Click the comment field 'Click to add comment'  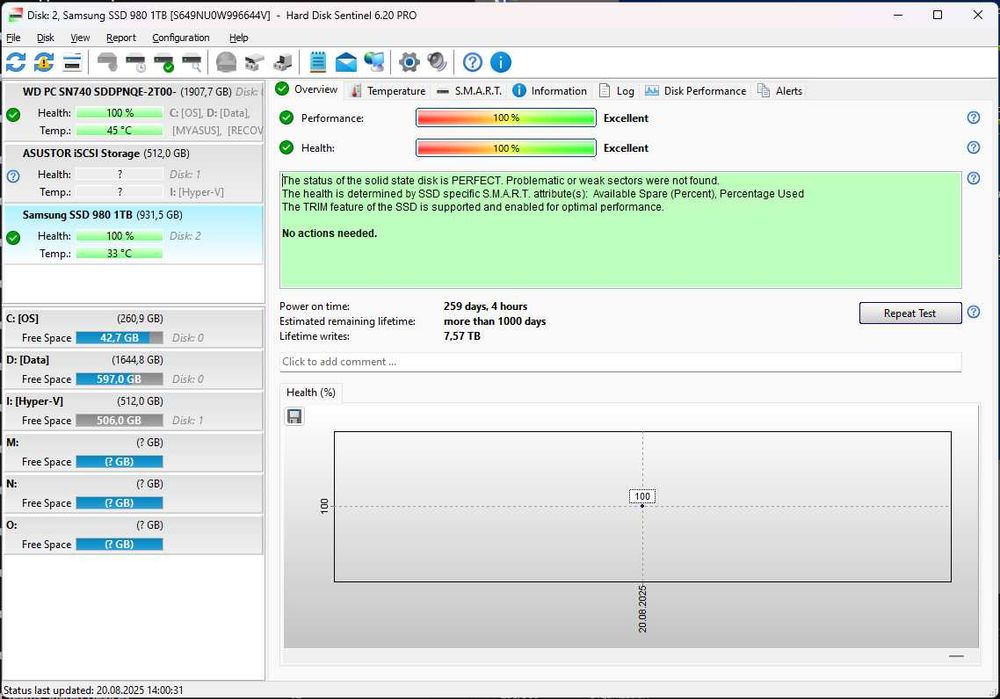620,362
